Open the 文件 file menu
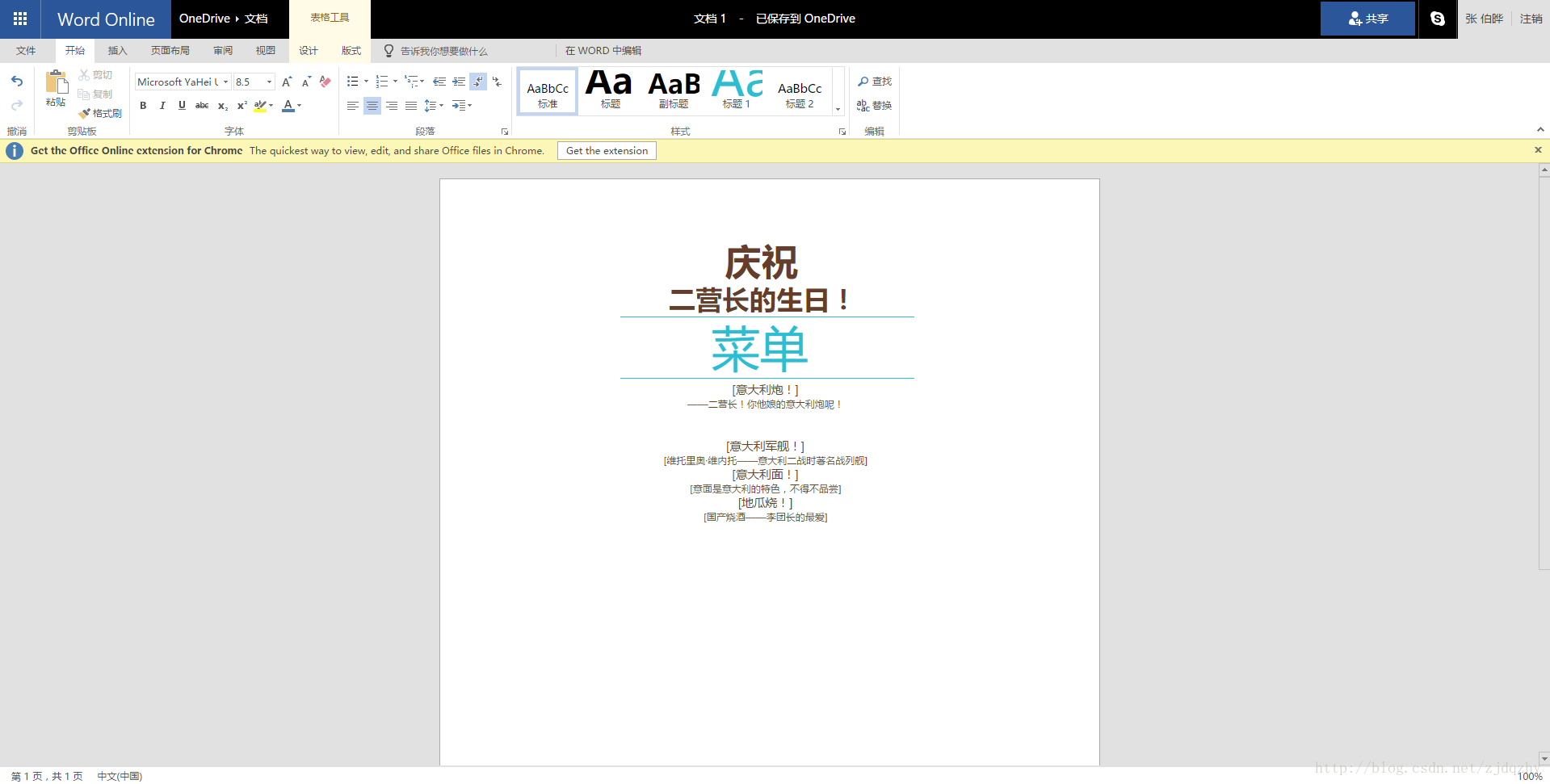The height and width of the screenshot is (784, 1550). click(x=26, y=51)
